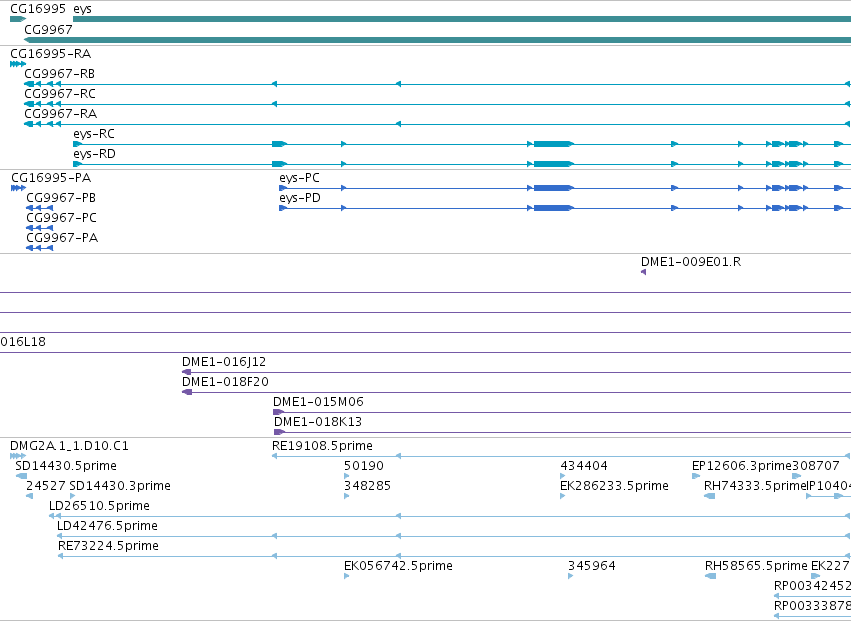
Task: Click the purple start arrow of DME1-018K13
Action: [x=279, y=432]
